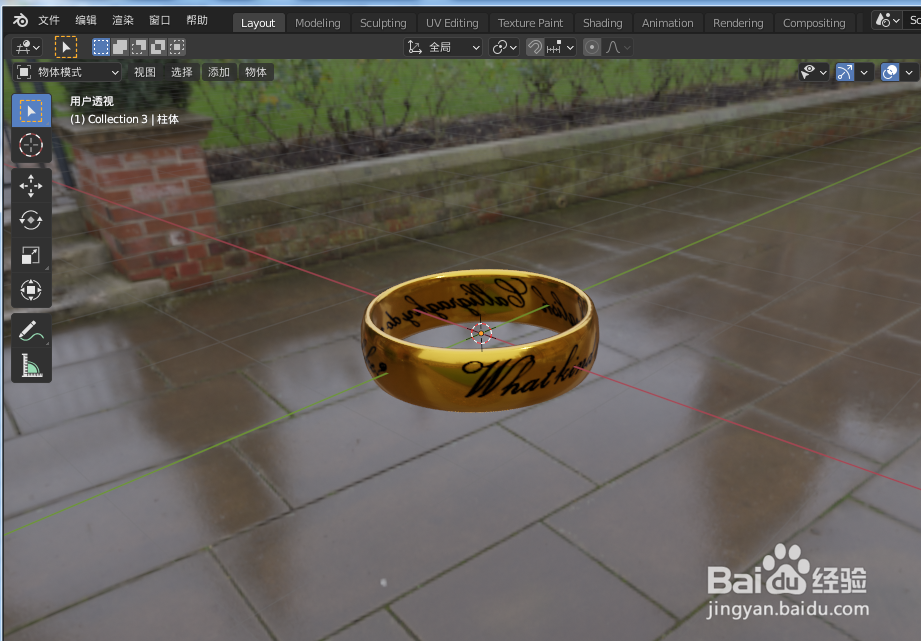This screenshot has height=641, width=921.
Task: Expand the gizmo options dropdown arrow
Action: 864,72
